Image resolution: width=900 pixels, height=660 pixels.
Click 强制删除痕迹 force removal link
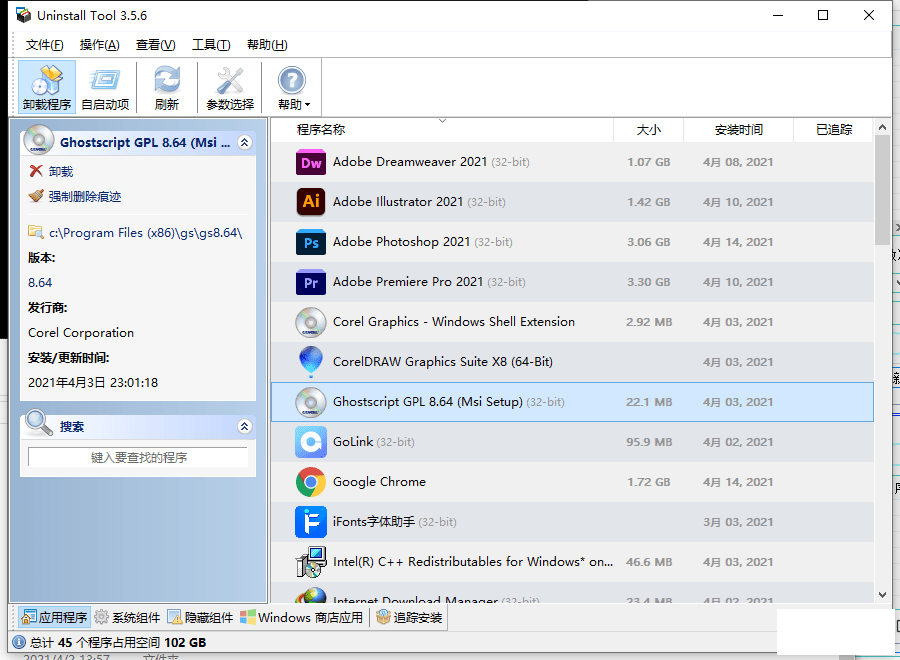(84, 196)
